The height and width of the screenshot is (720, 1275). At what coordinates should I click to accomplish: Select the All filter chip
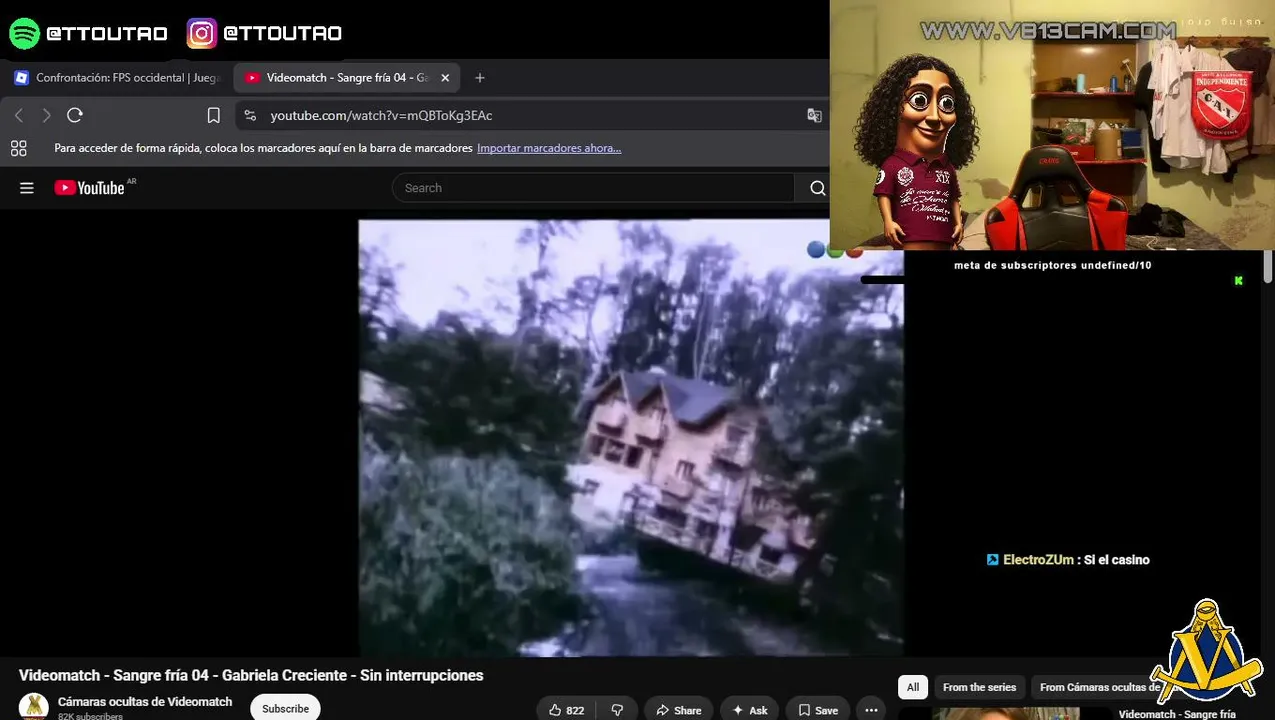(912, 687)
